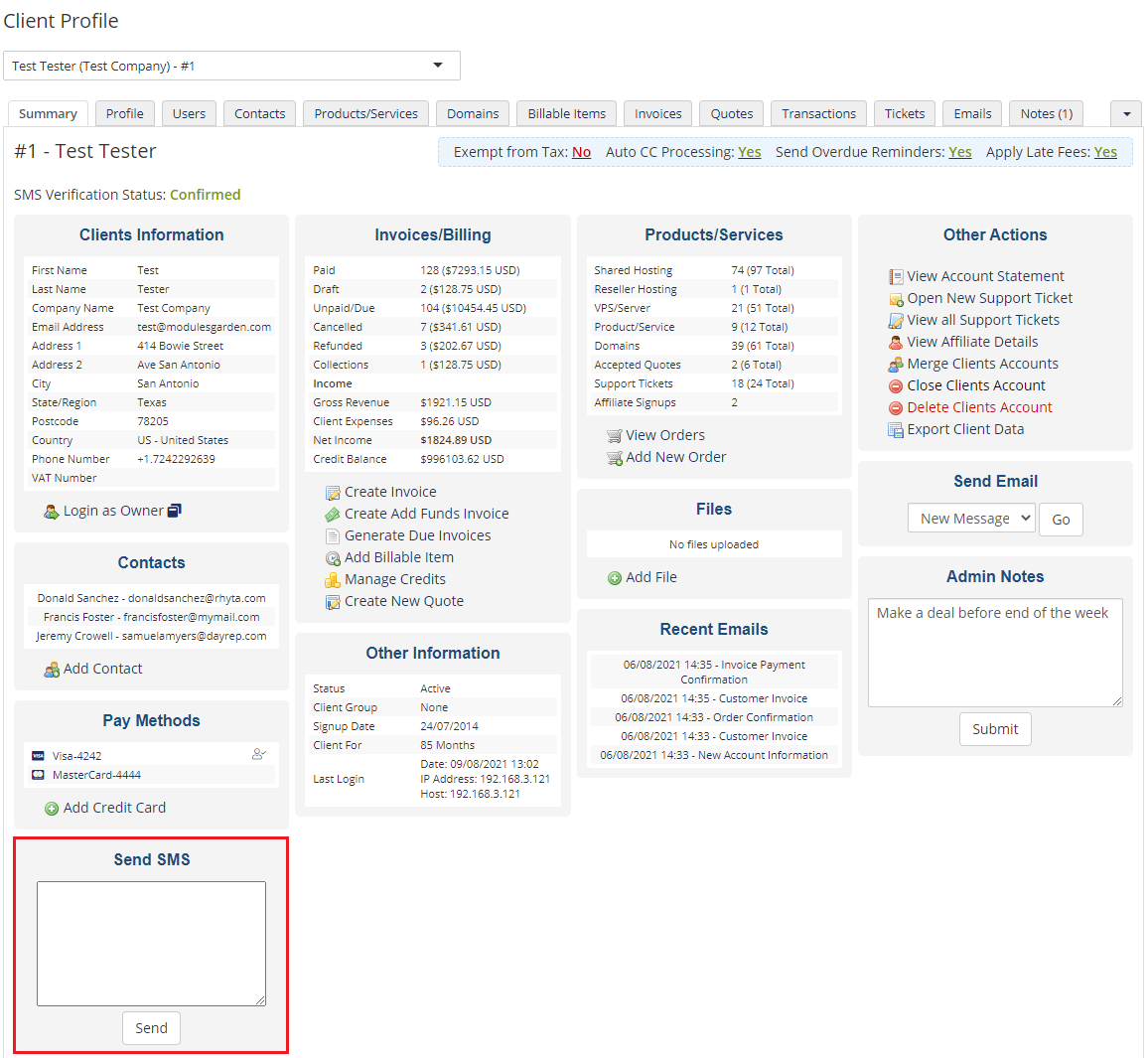
Task: Go to the Invoices tab
Action: (657, 113)
